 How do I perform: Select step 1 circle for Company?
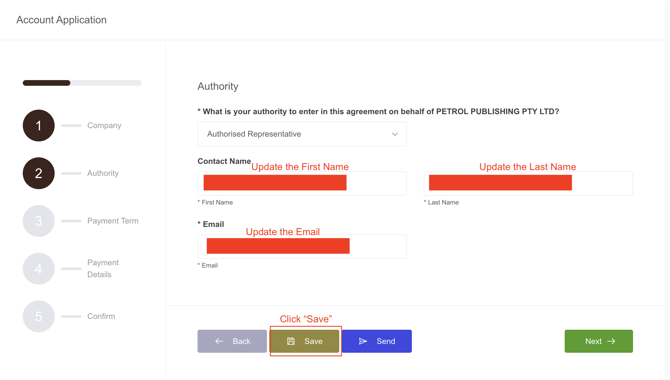(x=38, y=126)
